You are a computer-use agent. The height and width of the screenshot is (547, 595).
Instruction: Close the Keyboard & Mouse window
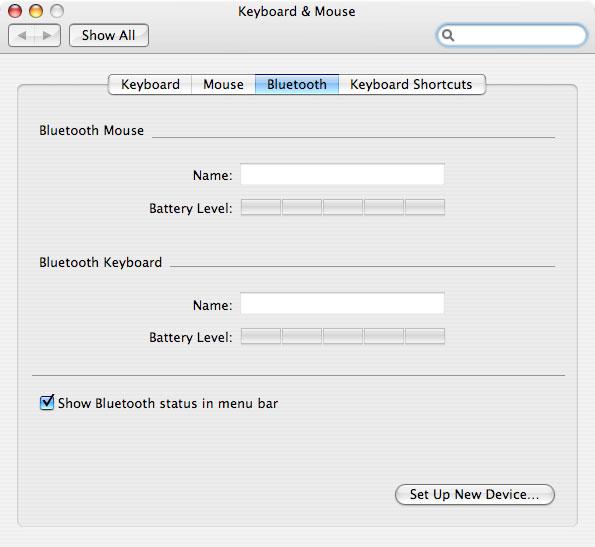click(x=15, y=11)
